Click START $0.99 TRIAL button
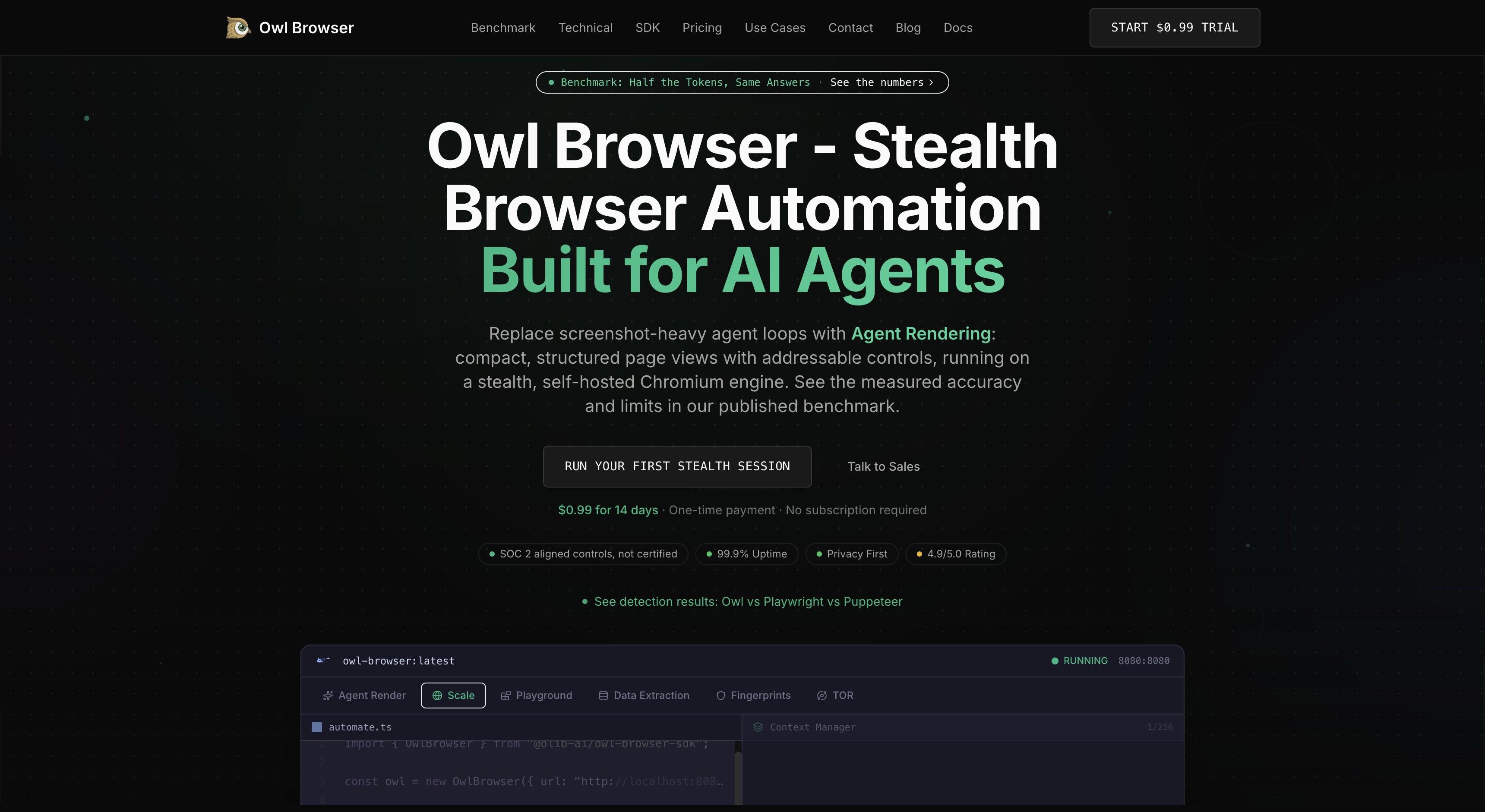Viewport: 1485px width, 812px height. [x=1174, y=28]
